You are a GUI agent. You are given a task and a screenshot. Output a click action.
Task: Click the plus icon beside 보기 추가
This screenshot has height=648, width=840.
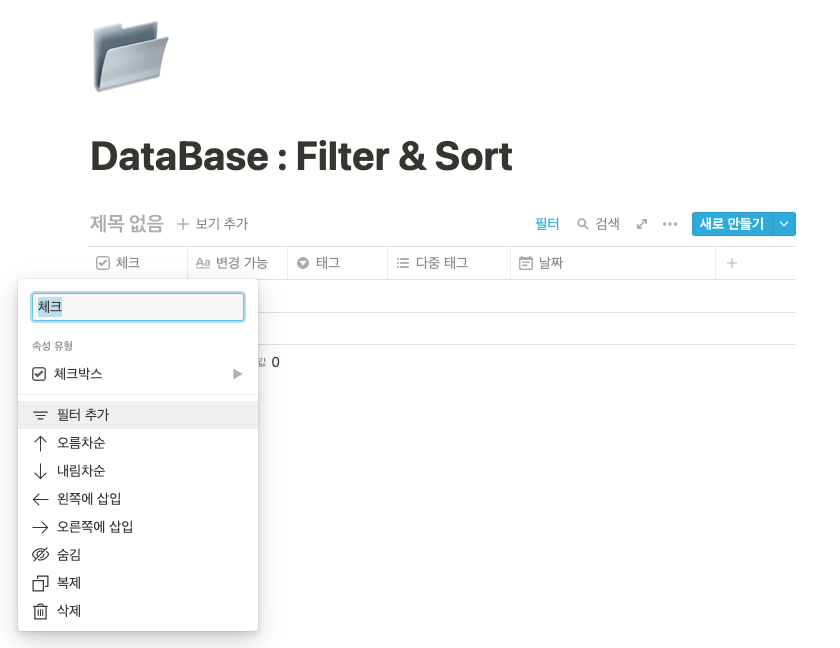point(183,224)
